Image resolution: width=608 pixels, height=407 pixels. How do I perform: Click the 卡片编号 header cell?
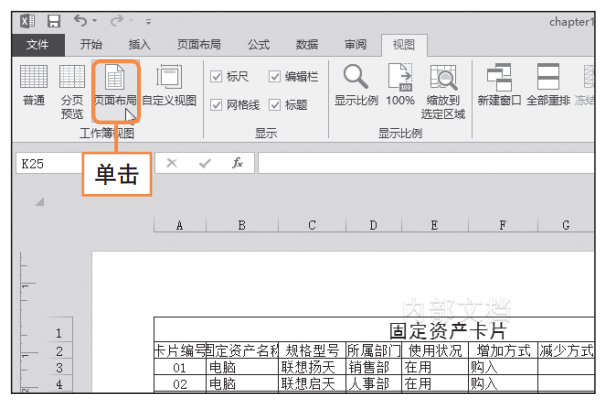tap(180, 351)
